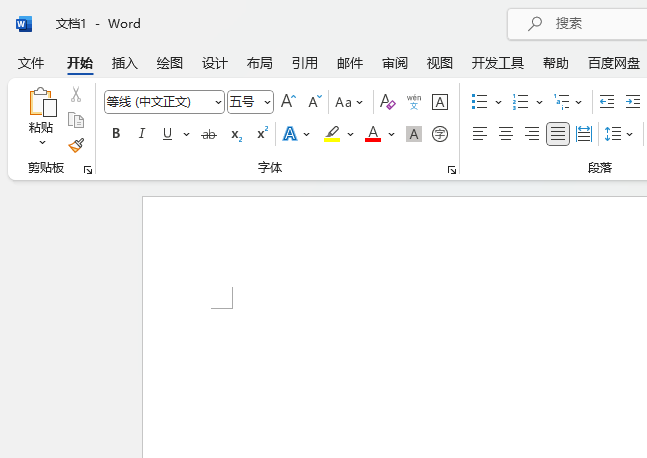Open the Font dialog launcher
This screenshot has width=647, height=458.
click(x=452, y=170)
